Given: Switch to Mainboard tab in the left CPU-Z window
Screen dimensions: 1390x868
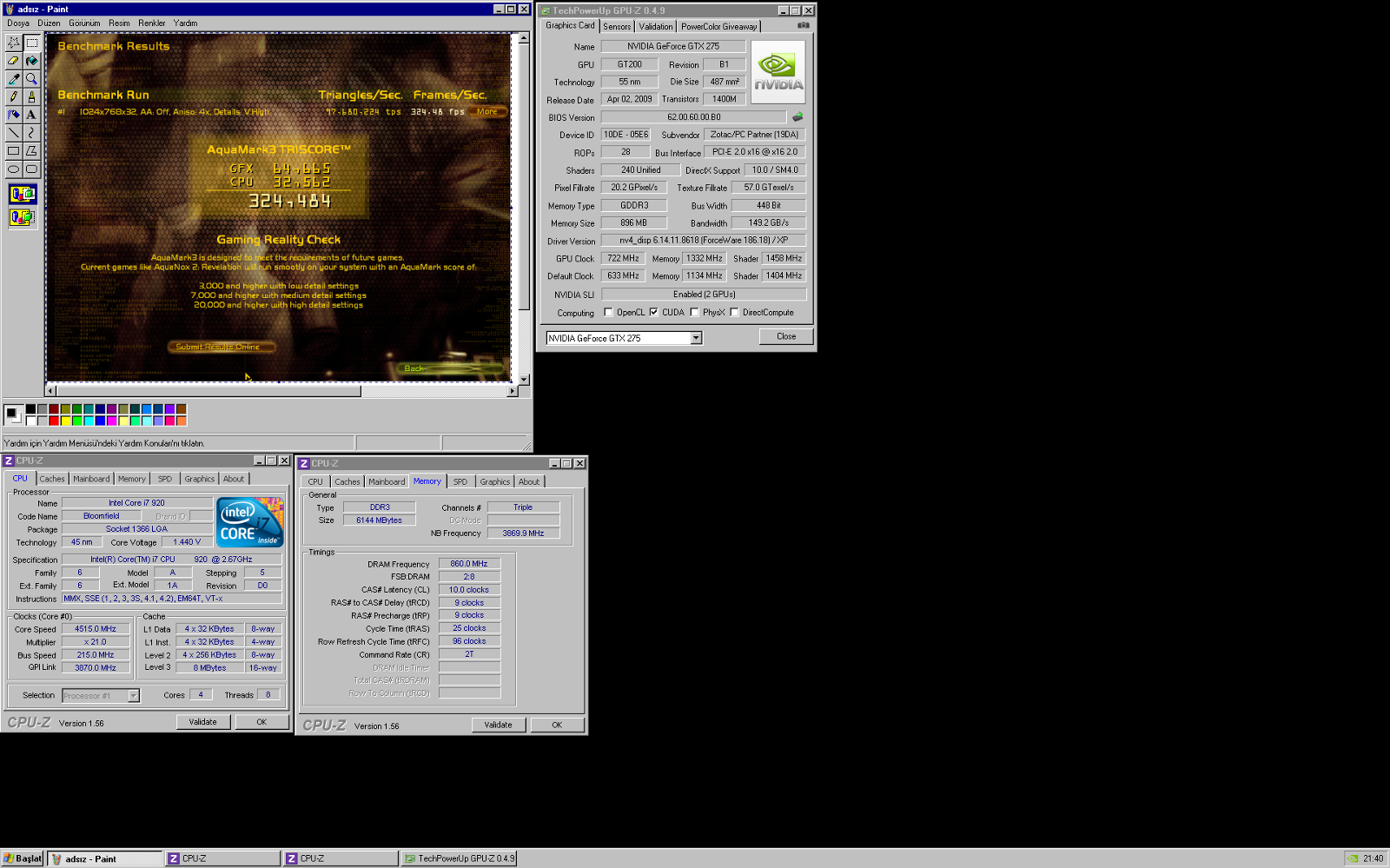Looking at the screenshot, I should click(91, 479).
